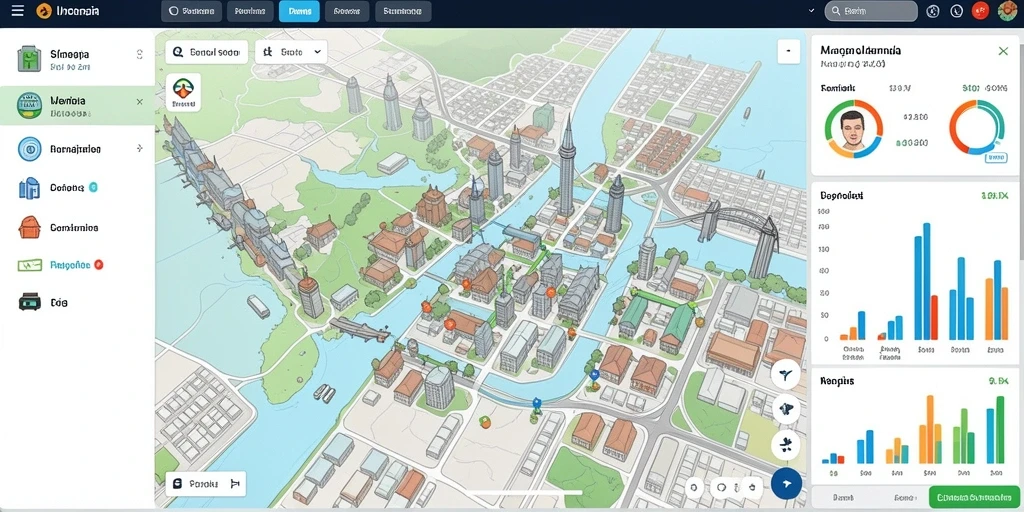Viewport: 1024px width, 512px height.
Task: Click the orange app logo icon
Action: pos(44,10)
